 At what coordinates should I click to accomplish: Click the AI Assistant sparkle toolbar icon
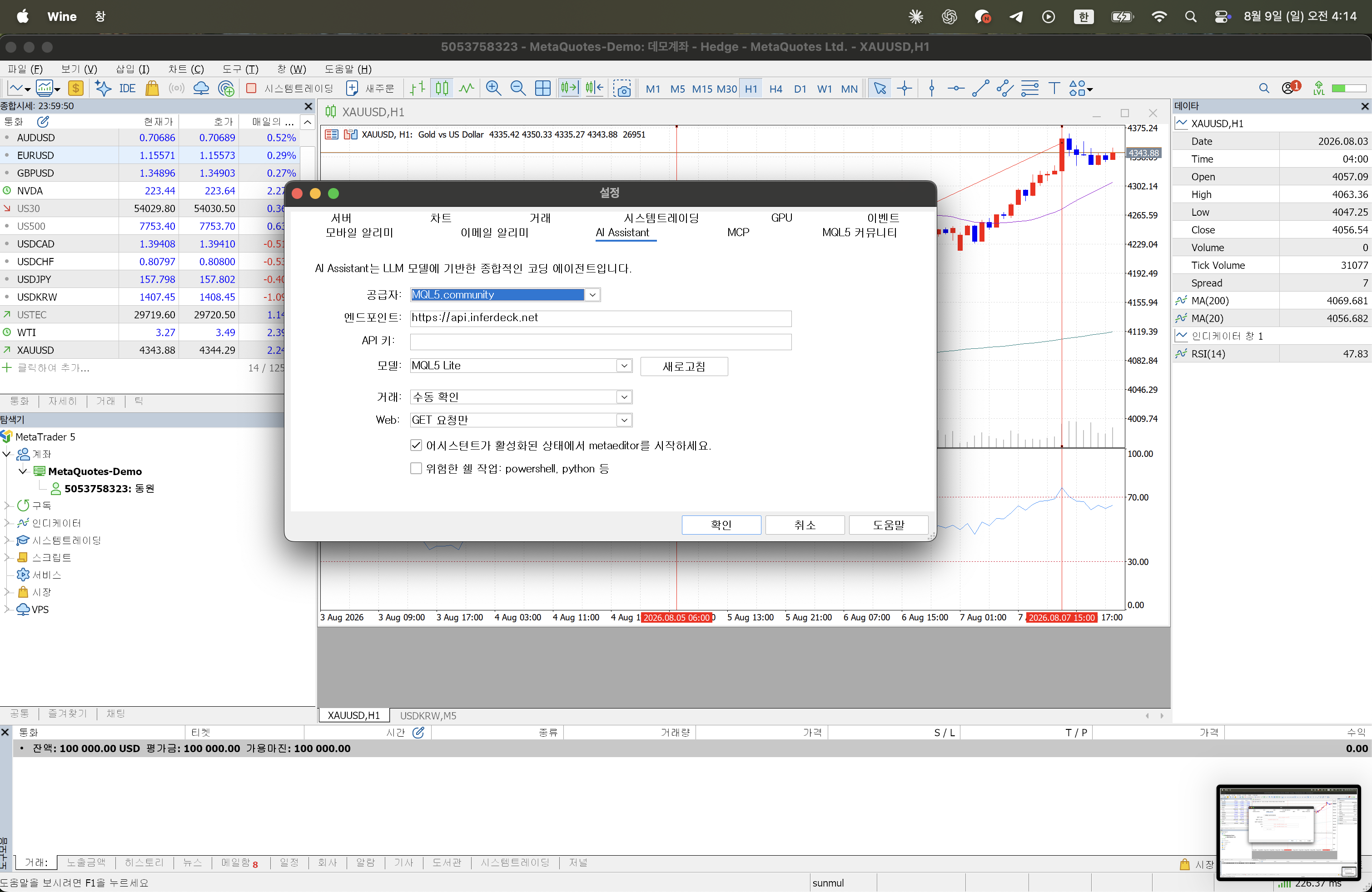pyautogui.click(x=103, y=89)
